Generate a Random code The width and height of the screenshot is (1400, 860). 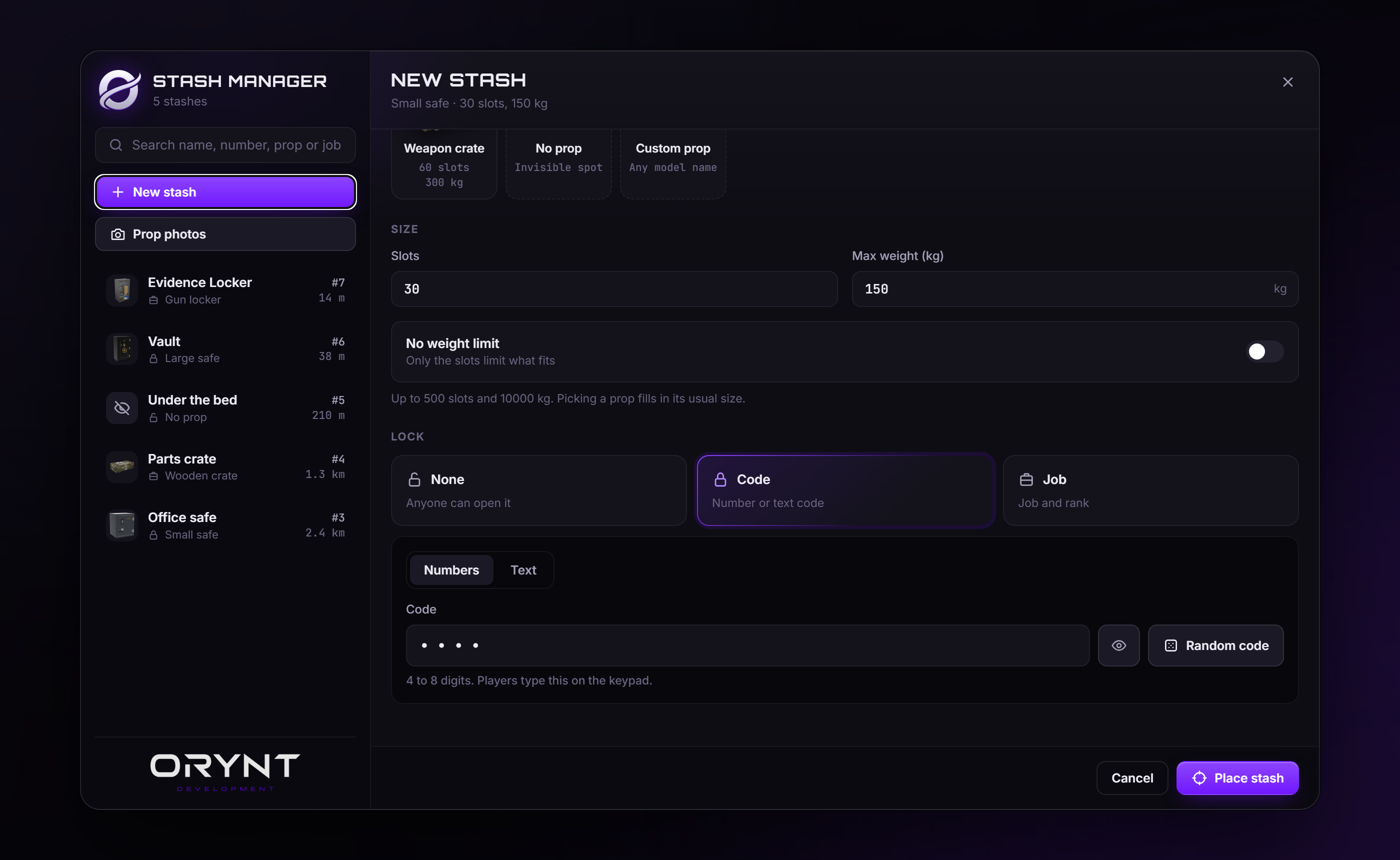pos(1215,645)
